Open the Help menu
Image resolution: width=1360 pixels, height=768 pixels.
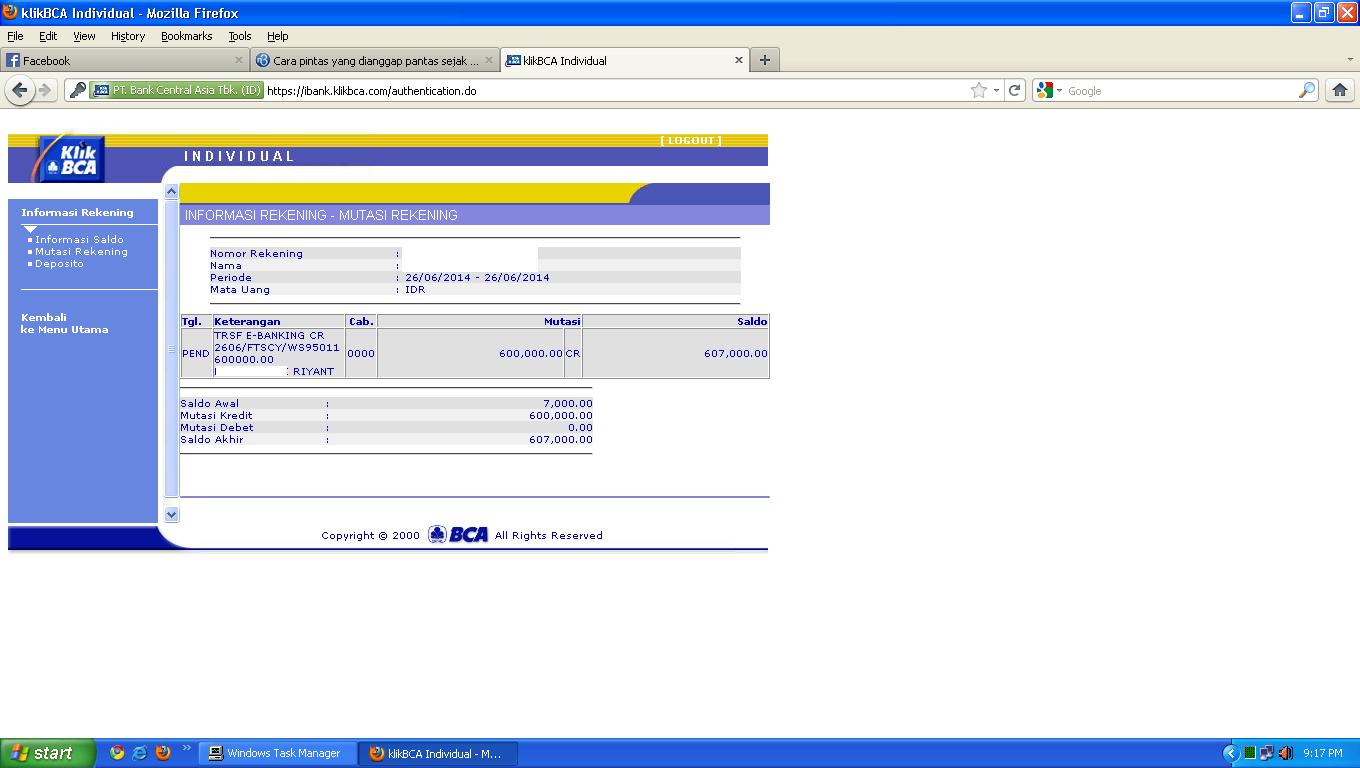click(278, 36)
